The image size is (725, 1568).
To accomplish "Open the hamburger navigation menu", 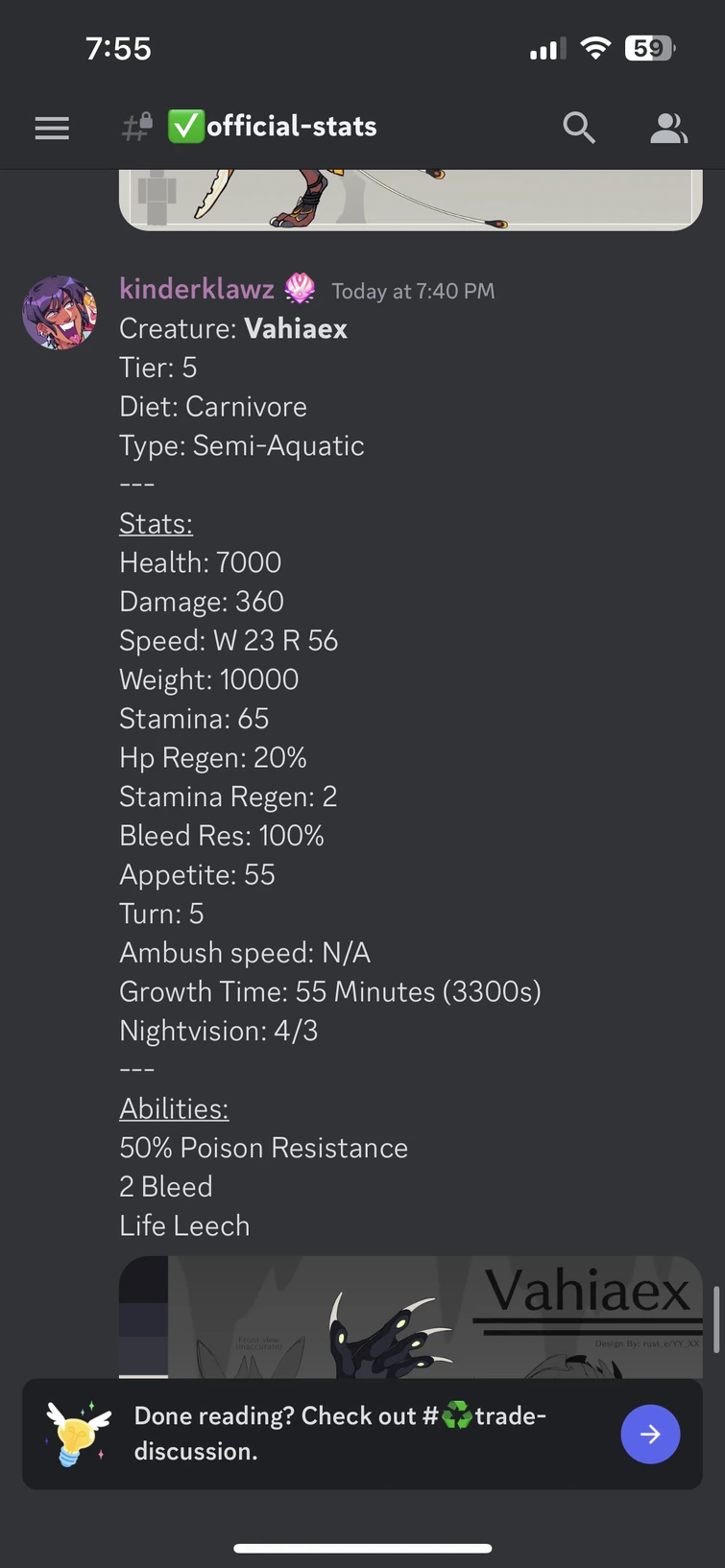I will pos(52,128).
